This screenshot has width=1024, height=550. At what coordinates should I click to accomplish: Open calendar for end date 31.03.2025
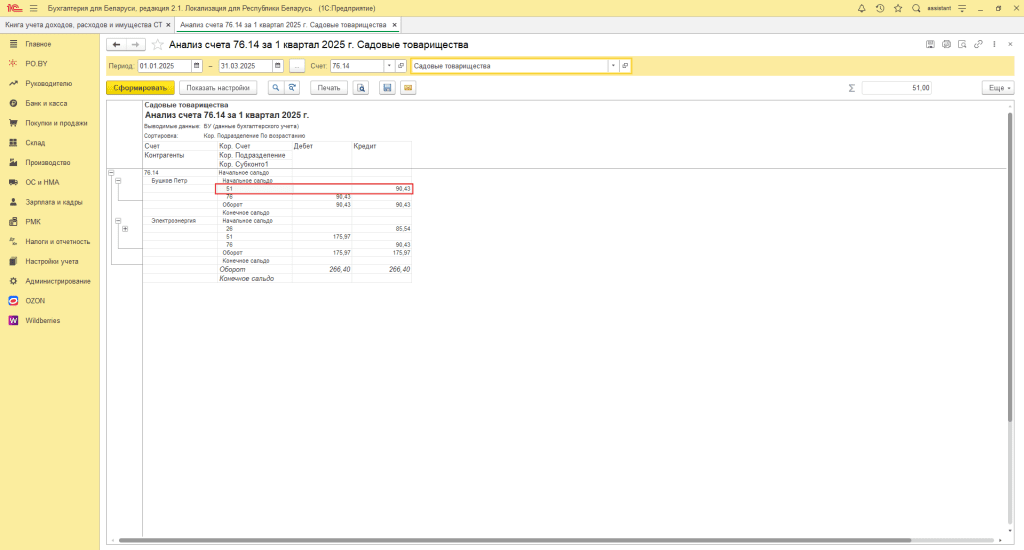[x=278, y=66]
